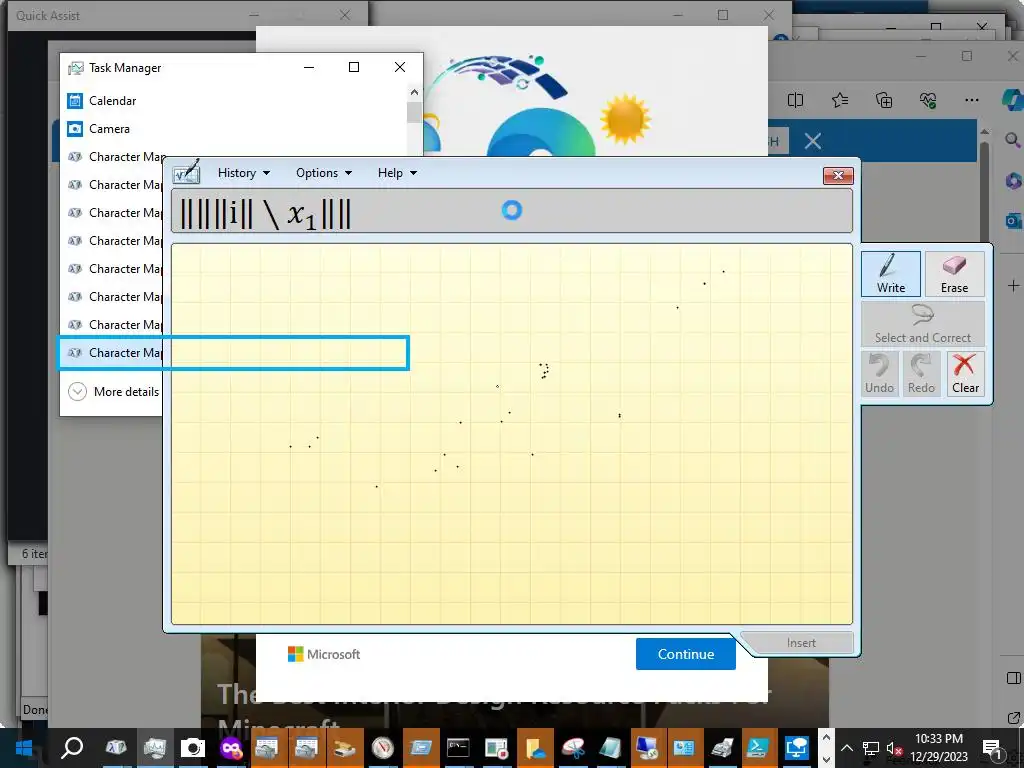Click the Redo arrow button

pos(921,374)
